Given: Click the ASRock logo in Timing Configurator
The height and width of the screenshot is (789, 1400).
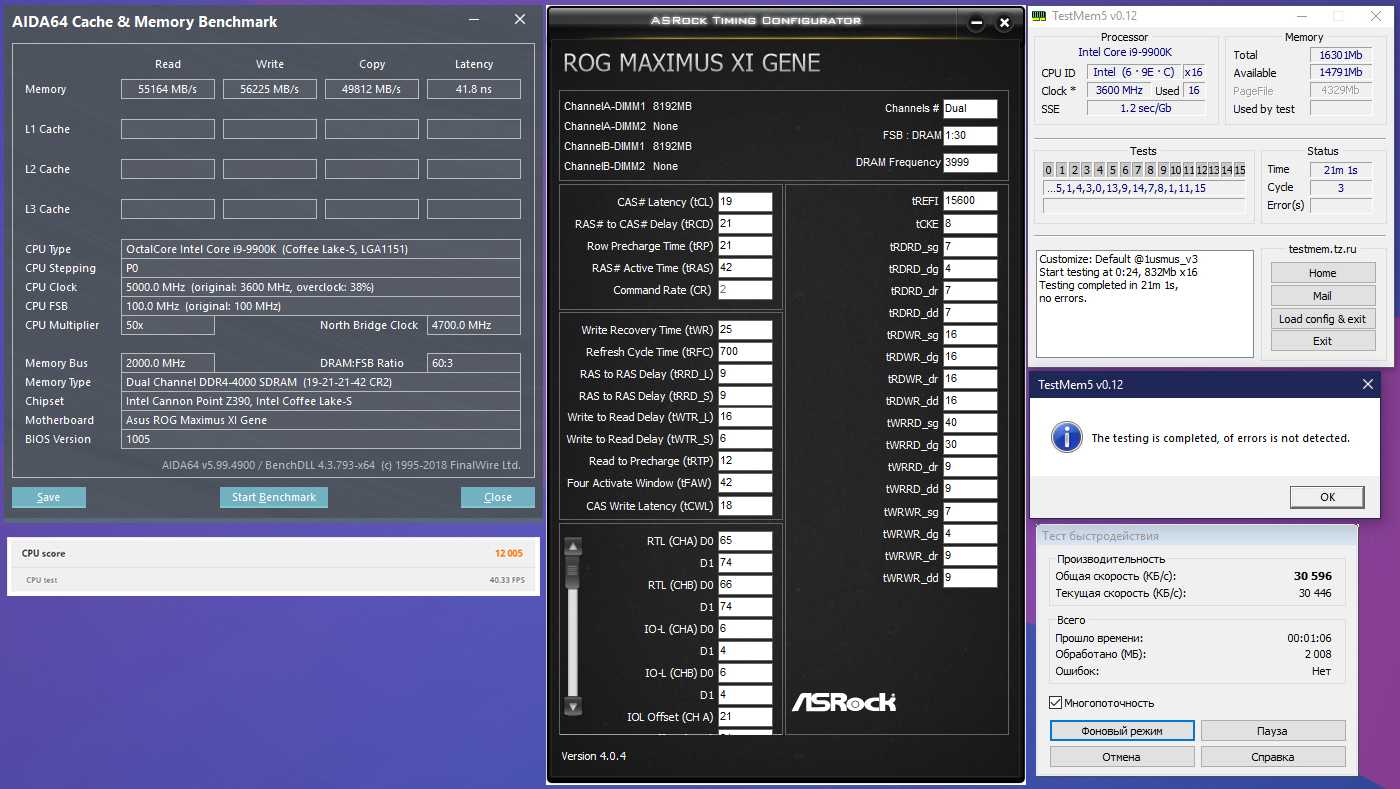Looking at the screenshot, I should tap(844, 701).
